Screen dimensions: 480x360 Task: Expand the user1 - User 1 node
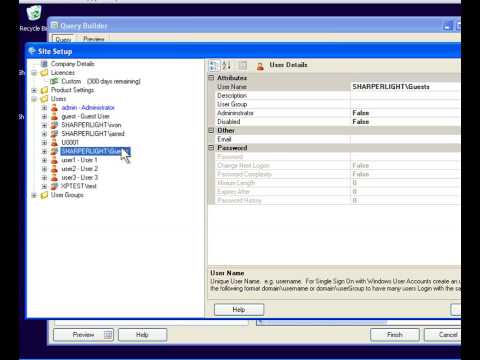tap(44, 160)
